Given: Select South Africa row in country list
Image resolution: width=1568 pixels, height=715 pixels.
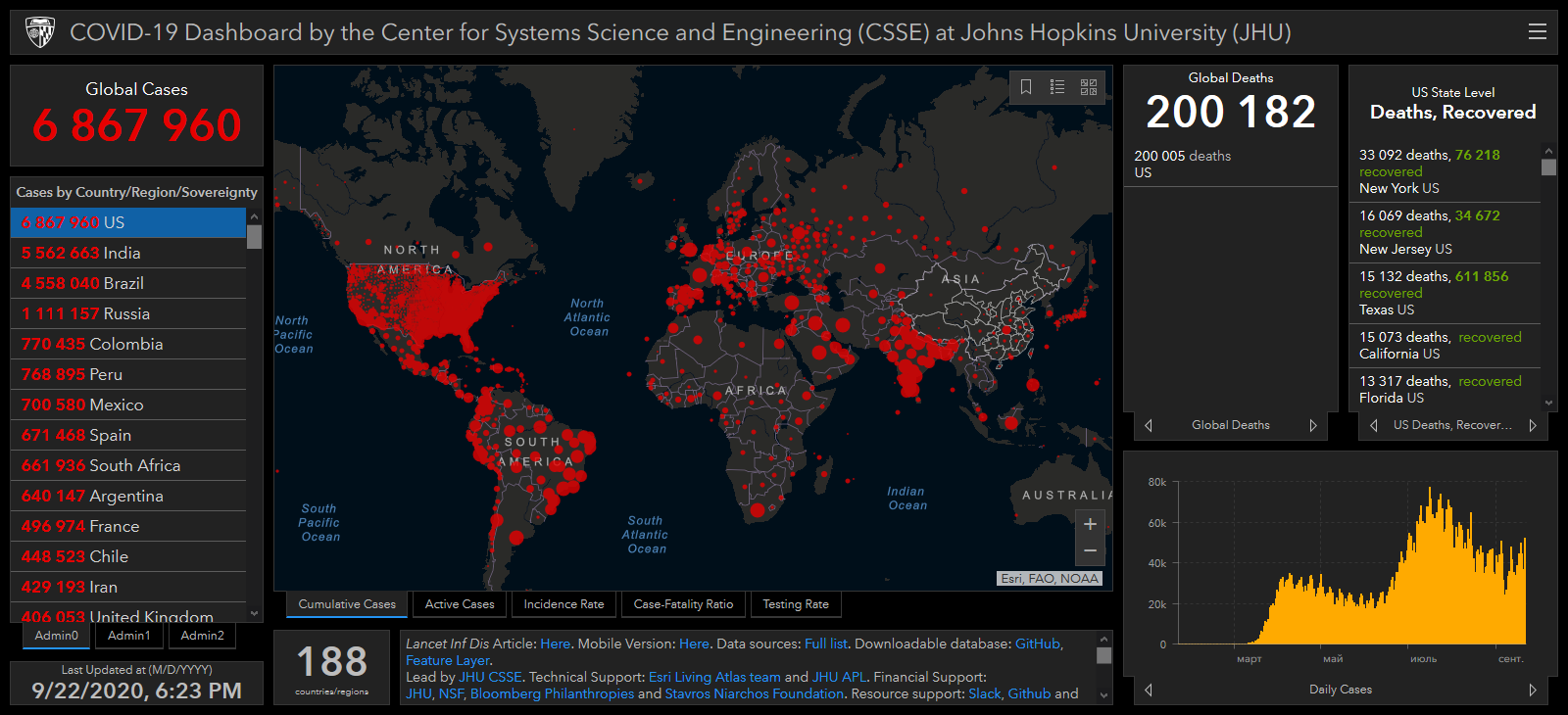Looking at the screenshot, I should [x=128, y=465].
